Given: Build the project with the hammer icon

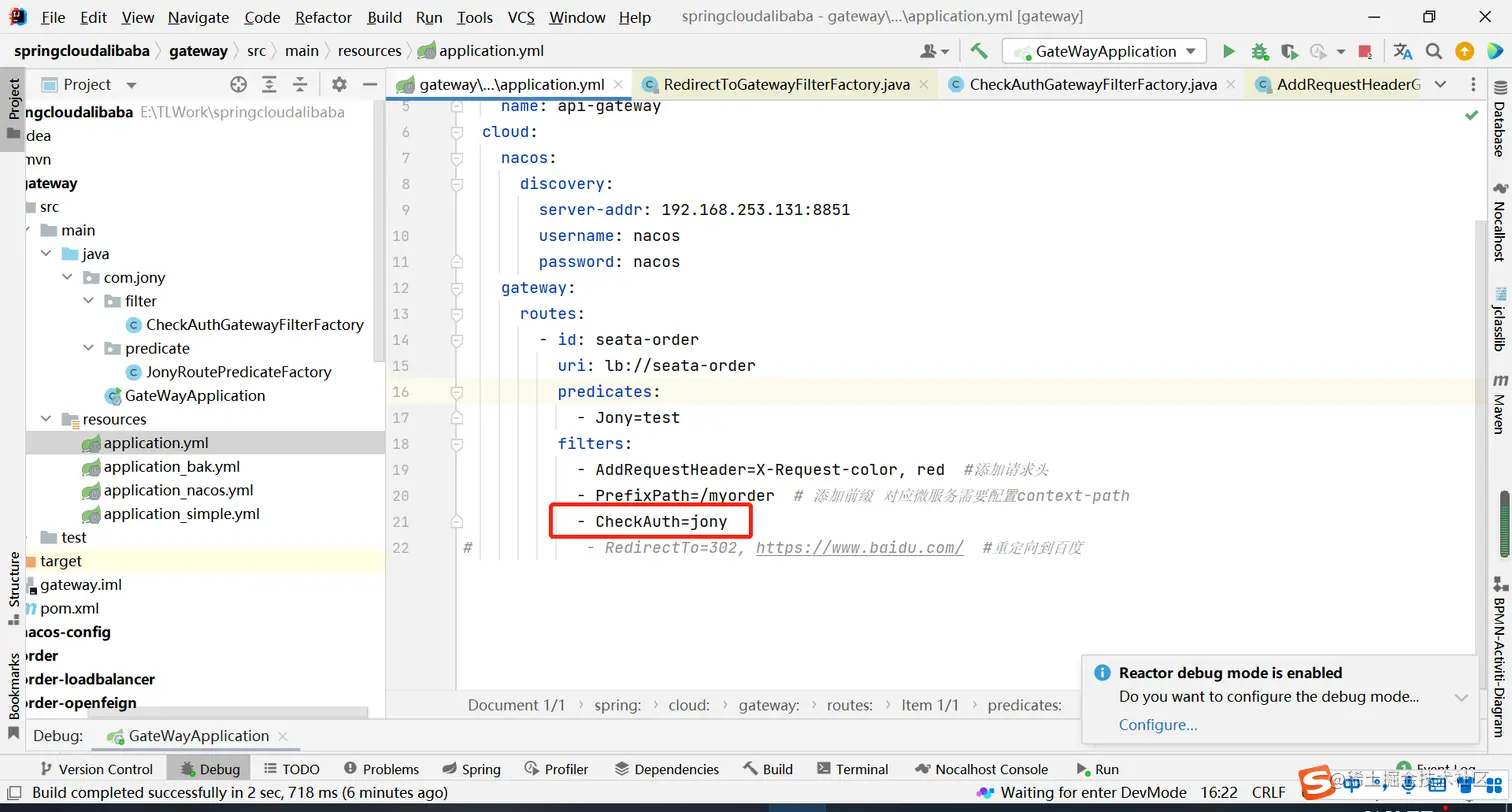Looking at the screenshot, I should 979,51.
